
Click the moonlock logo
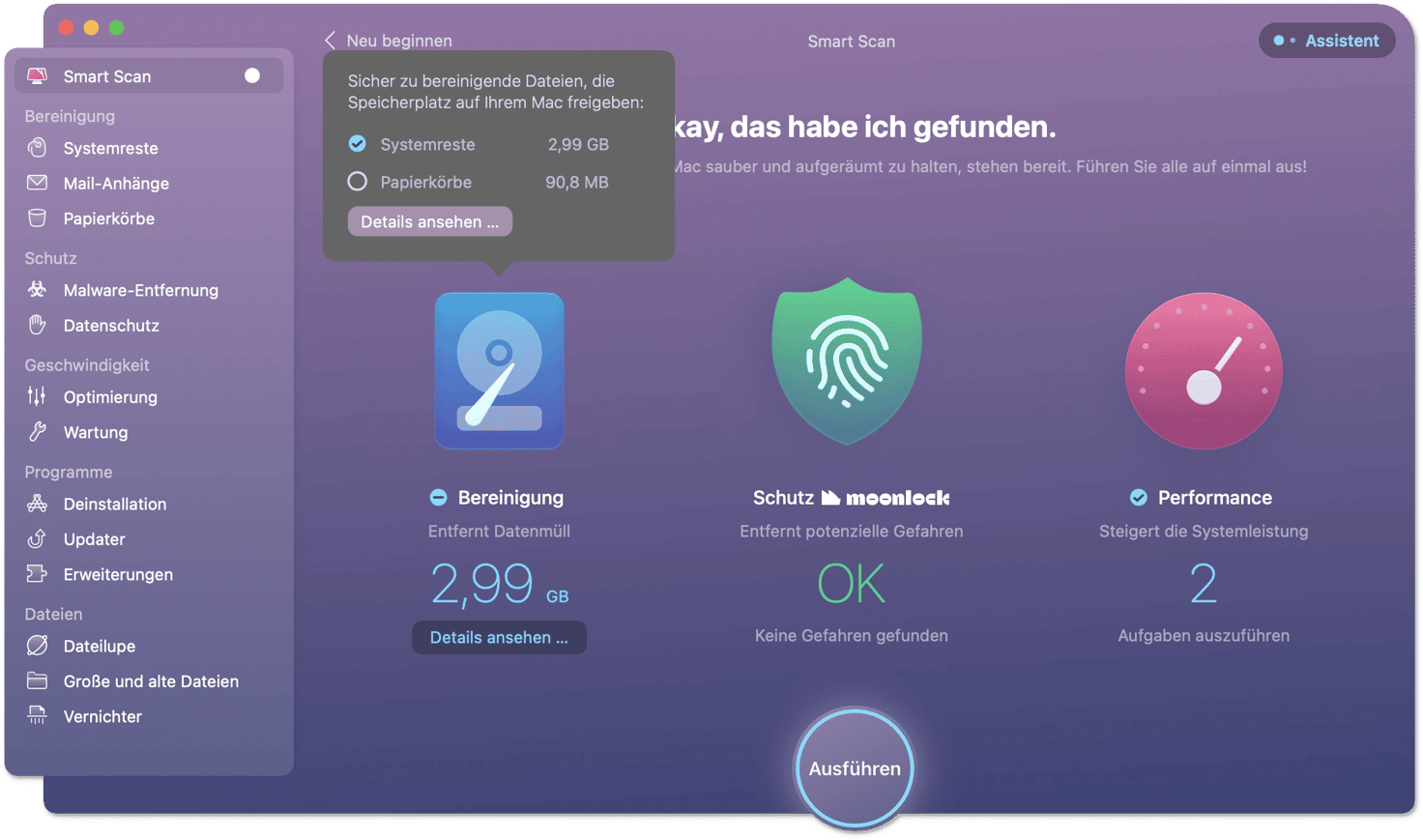click(886, 498)
